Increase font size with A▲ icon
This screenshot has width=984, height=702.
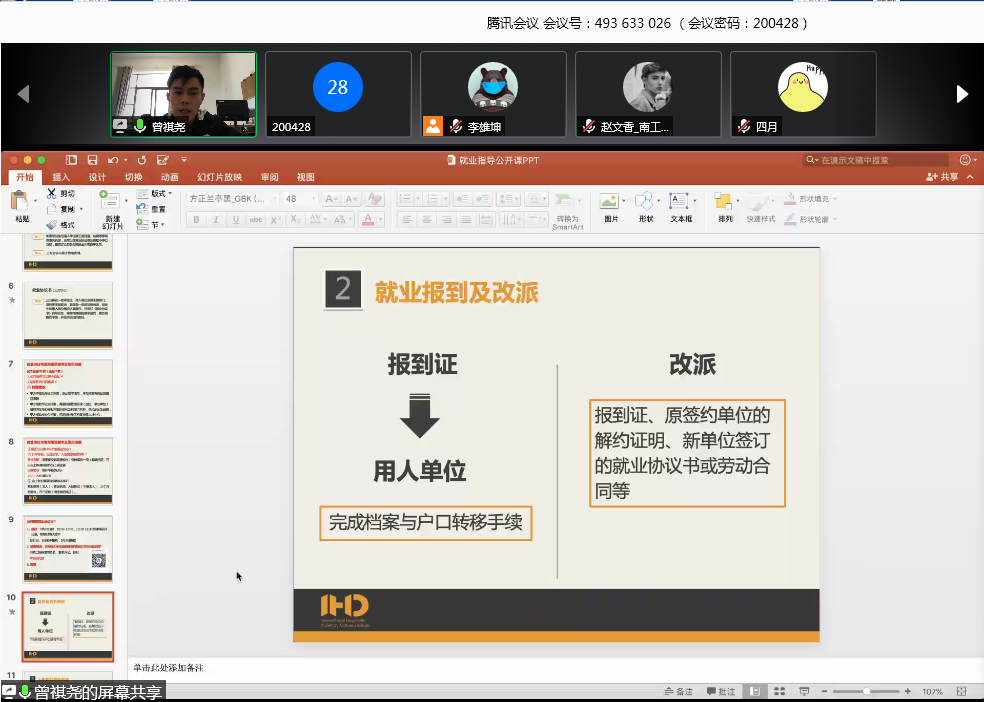coord(330,199)
